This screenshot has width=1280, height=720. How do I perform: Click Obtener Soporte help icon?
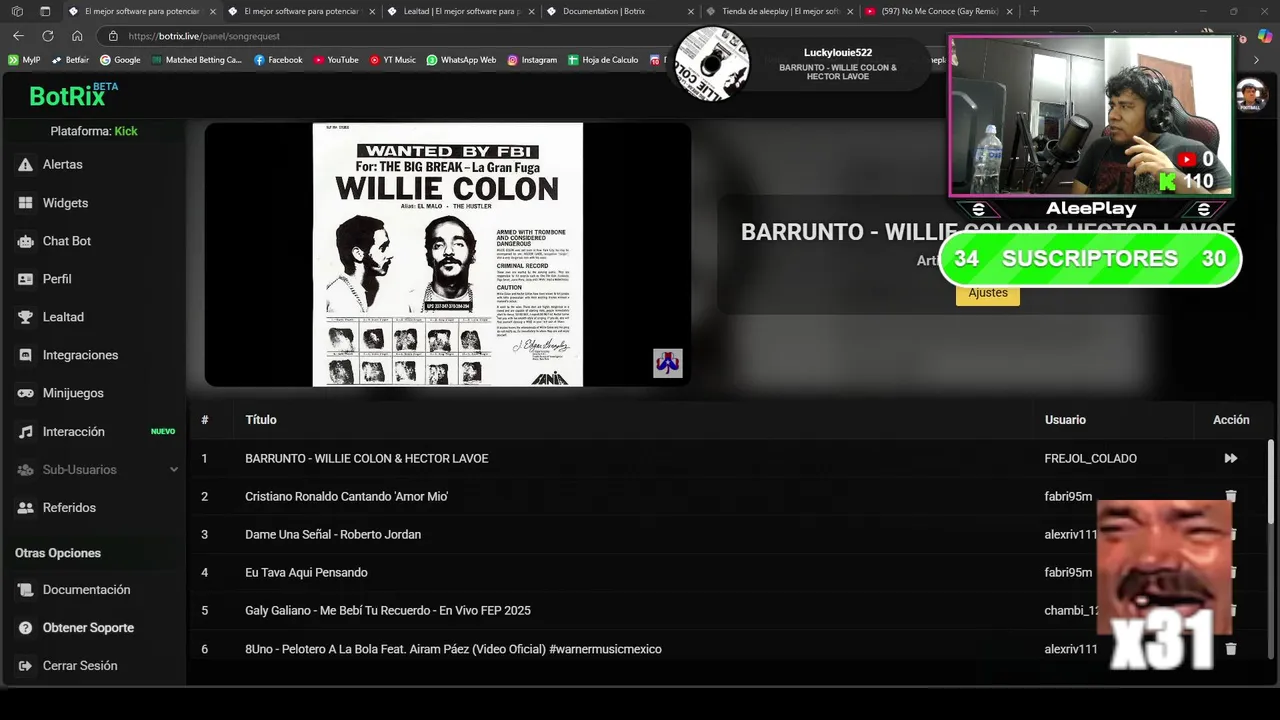click(x=25, y=628)
